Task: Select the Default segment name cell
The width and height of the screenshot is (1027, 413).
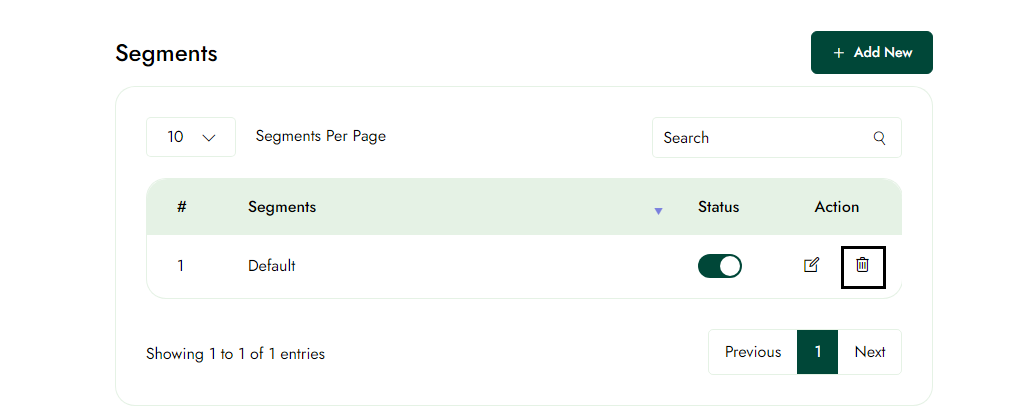Action: (x=272, y=266)
